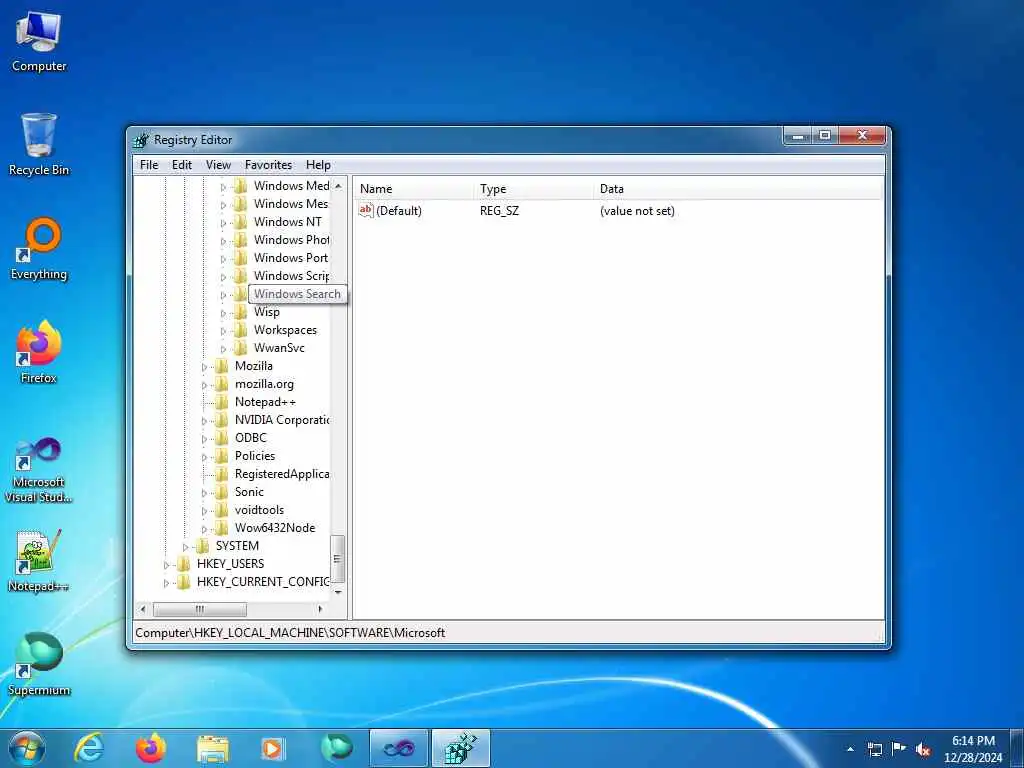This screenshot has height=768, width=1024.
Task: Click the muted volume tray icon
Action: click(x=923, y=749)
